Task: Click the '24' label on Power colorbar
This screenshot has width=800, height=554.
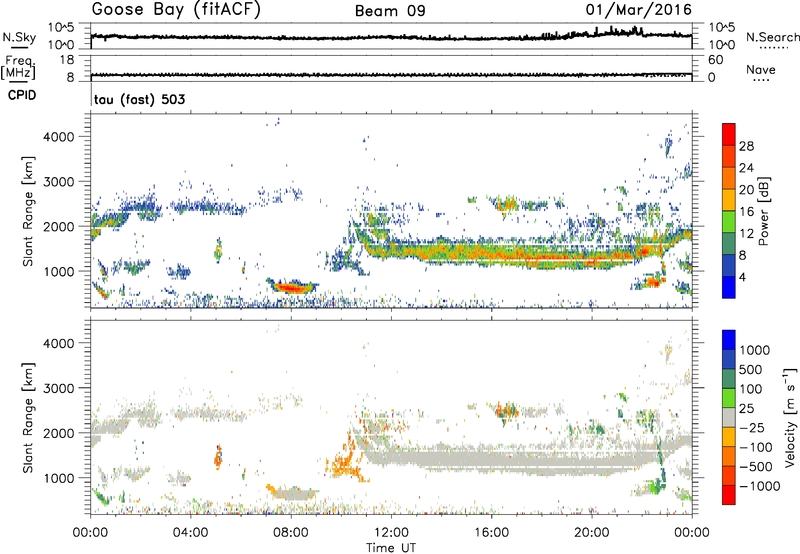Action: (746, 168)
